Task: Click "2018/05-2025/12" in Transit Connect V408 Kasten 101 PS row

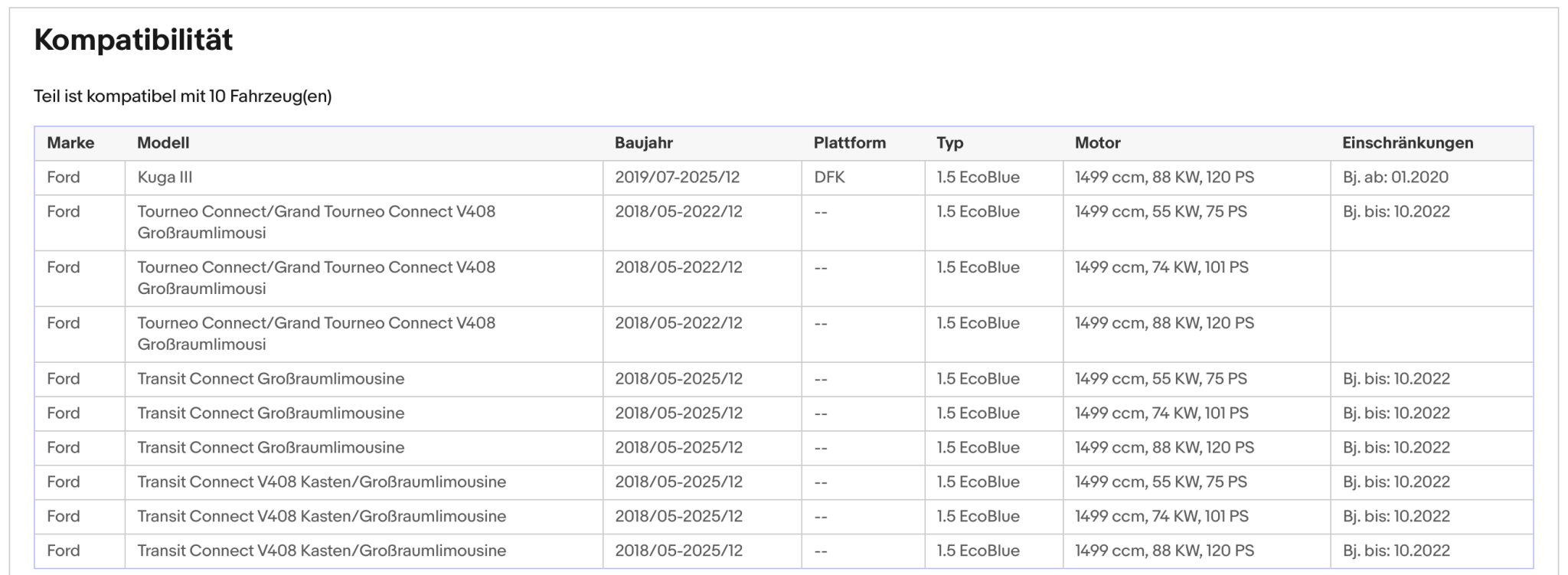Action: point(678,517)
